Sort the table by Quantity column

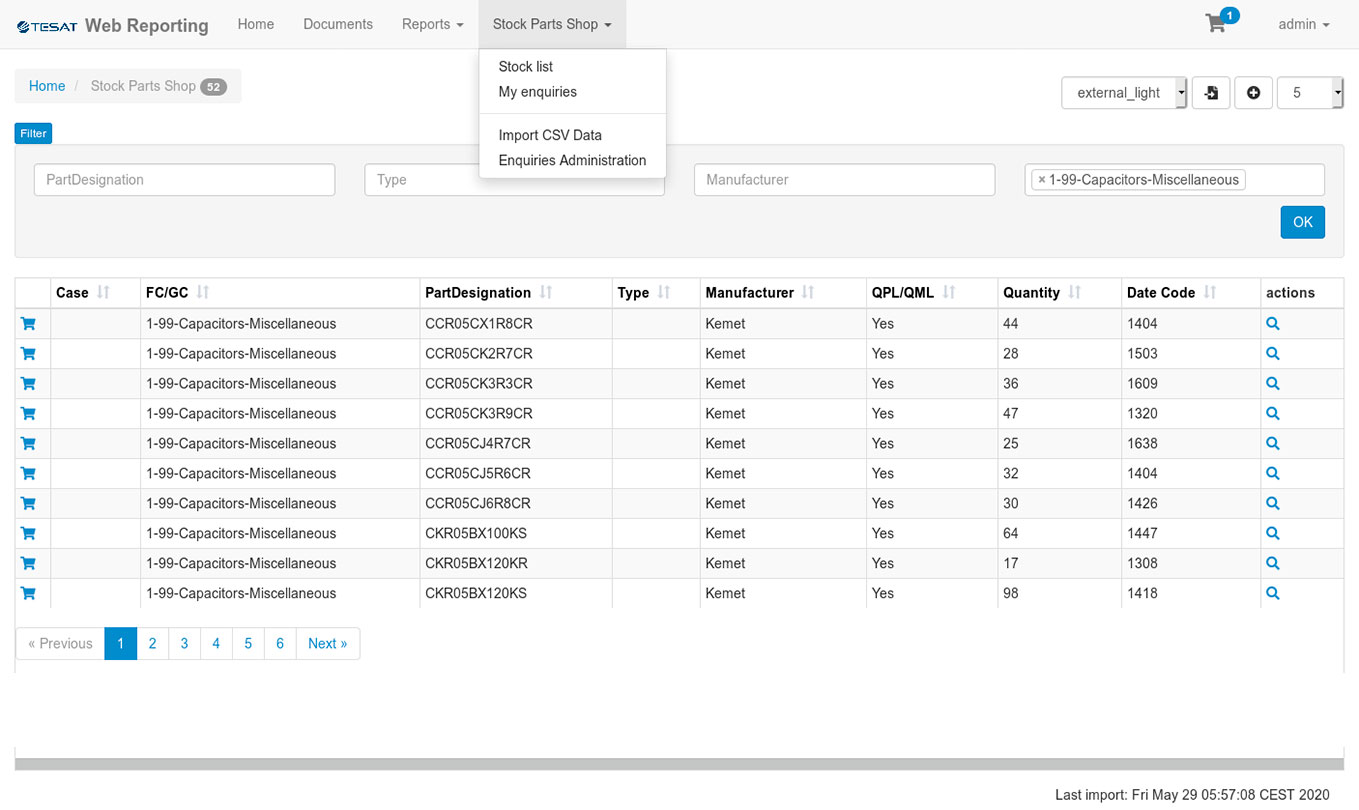(x=1074, y=293)
